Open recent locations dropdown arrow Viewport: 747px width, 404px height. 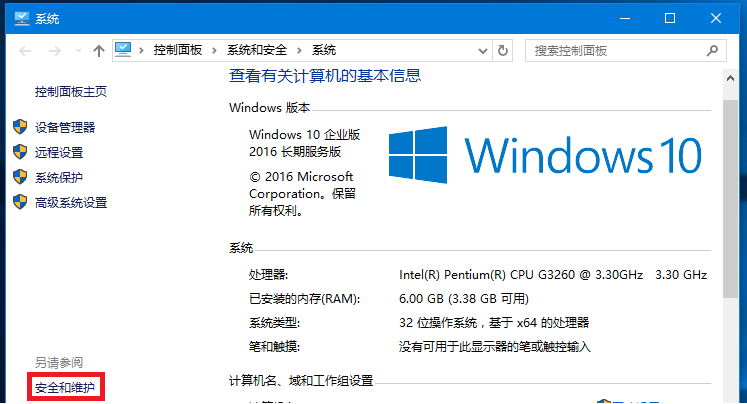pos(78,50)
